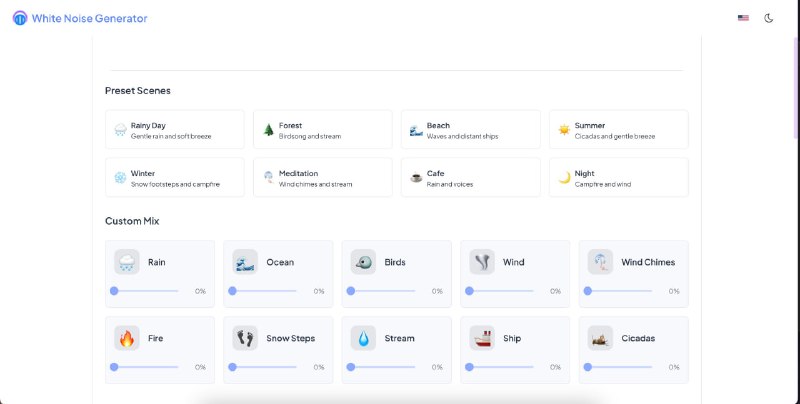Click the Stream water drop icon
This screenshot has width=800, height=404.
[363, 338]
